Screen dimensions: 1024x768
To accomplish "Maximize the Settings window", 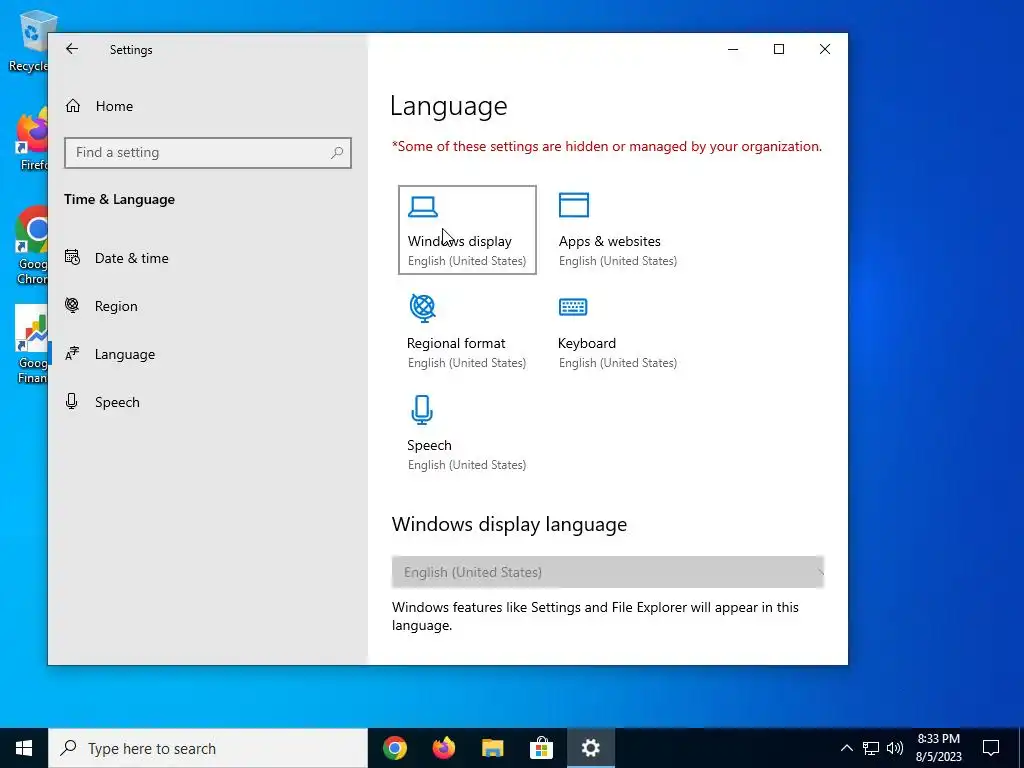I will pyautogui.click(x=778, y=49).
